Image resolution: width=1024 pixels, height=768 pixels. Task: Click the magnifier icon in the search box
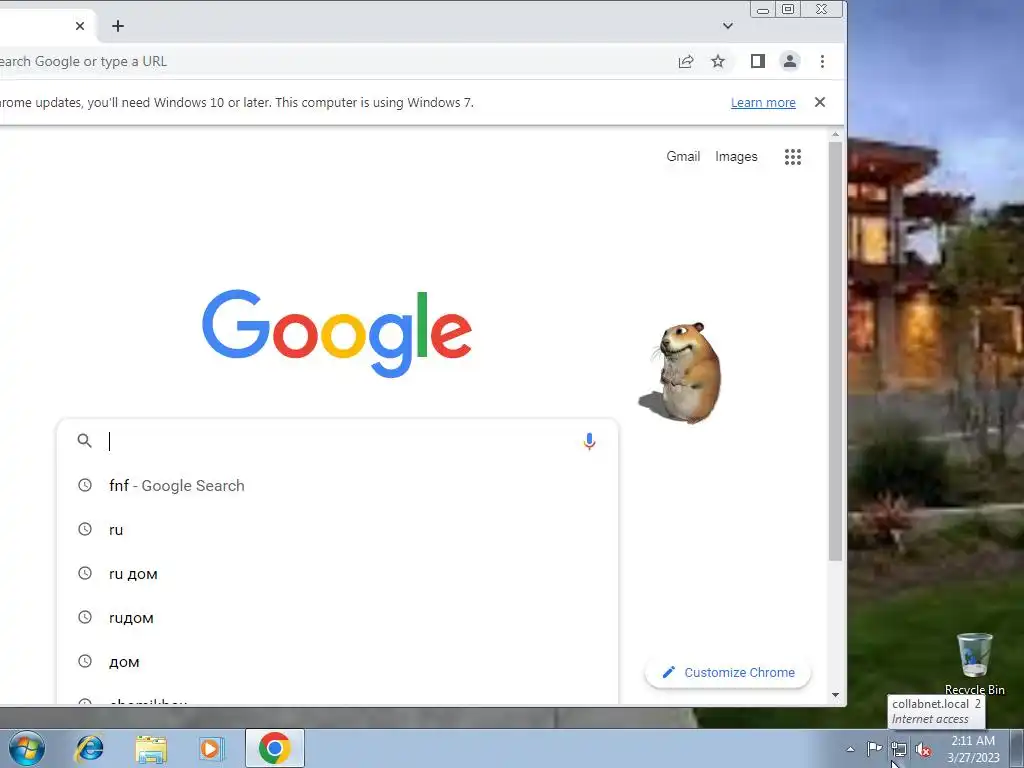[84, 441]
